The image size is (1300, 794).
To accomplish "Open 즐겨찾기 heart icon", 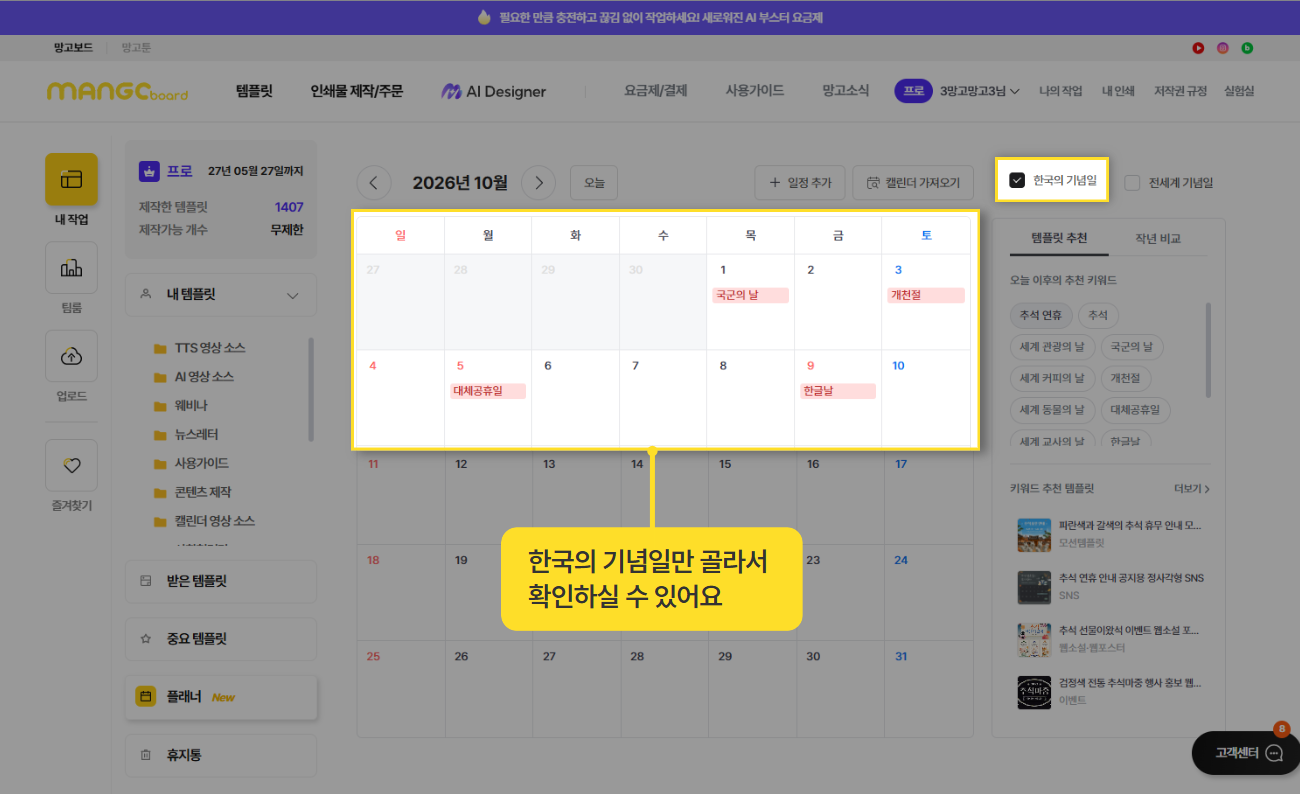I will click(71, 465).
